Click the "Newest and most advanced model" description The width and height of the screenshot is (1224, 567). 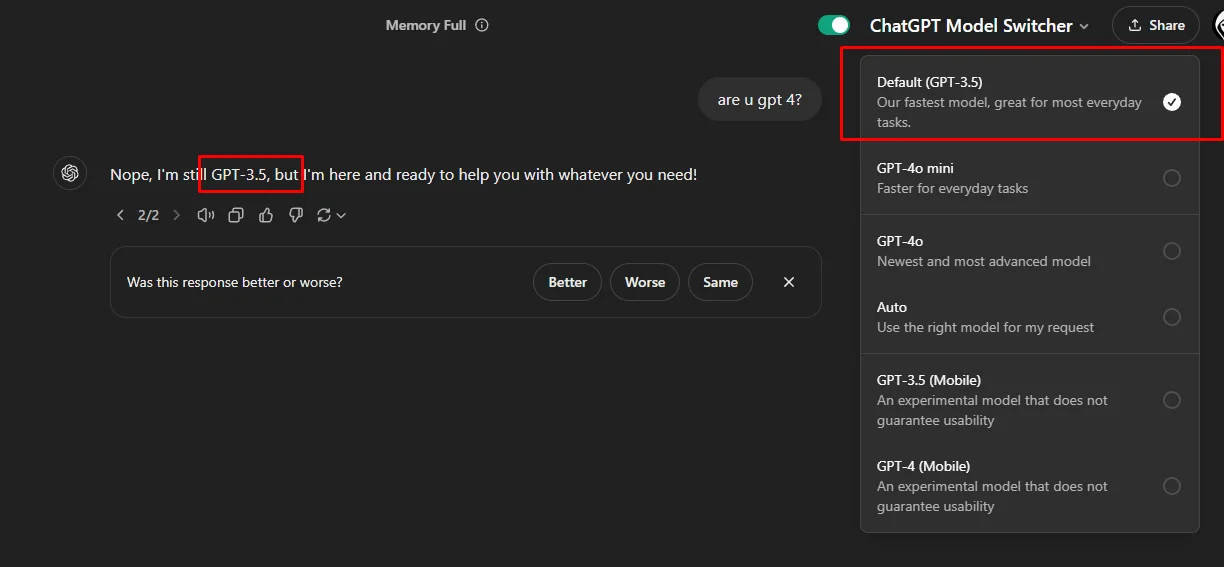(984, 261)
